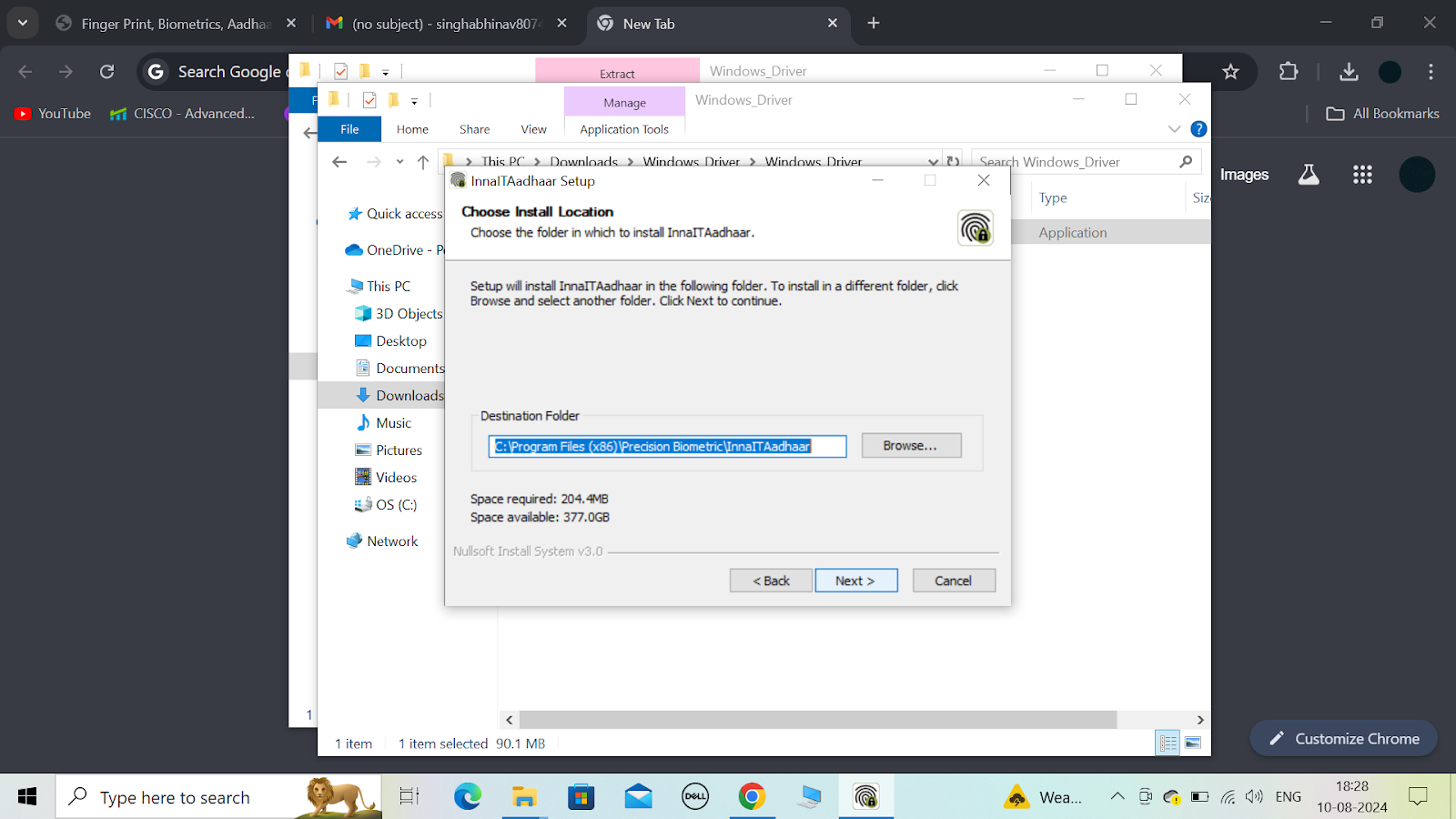Open Desktop in the sidebar
Screen dimensions: 1456x819
pos(390,341)
